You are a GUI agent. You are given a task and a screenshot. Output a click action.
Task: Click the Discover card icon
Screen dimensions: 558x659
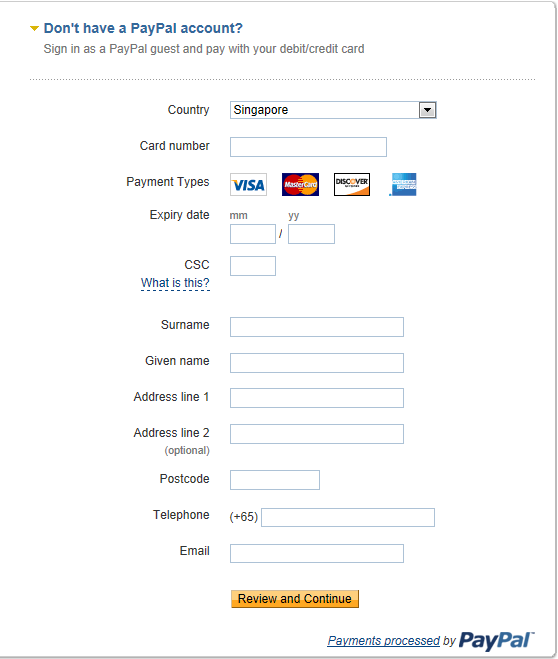[x=352, y=185]
